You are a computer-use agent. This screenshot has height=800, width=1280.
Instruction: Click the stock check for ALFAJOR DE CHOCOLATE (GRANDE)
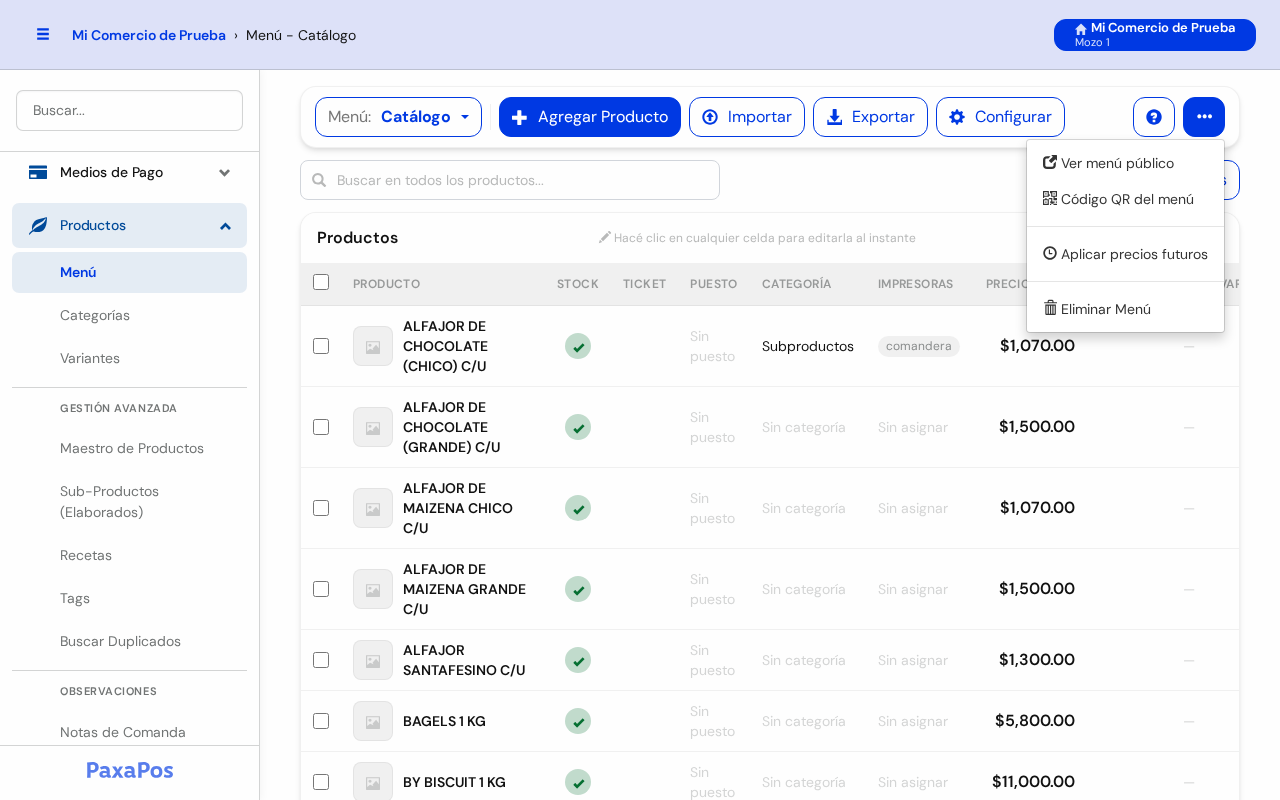coord(578,427)
